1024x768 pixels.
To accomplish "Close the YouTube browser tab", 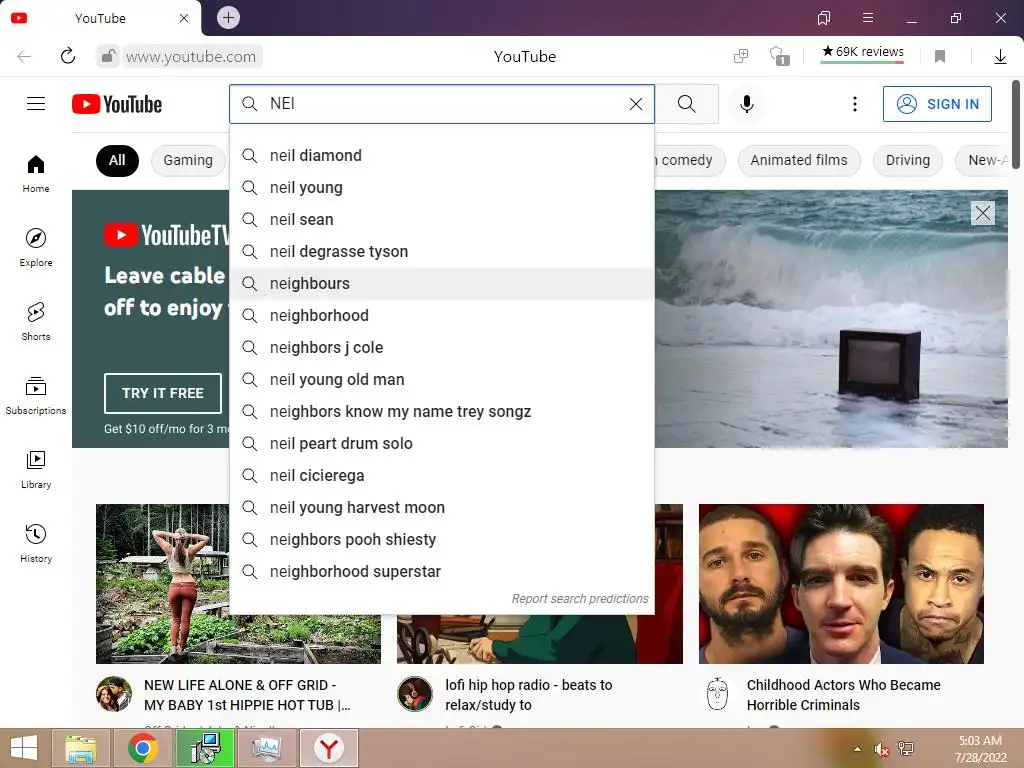I will 184,18.
